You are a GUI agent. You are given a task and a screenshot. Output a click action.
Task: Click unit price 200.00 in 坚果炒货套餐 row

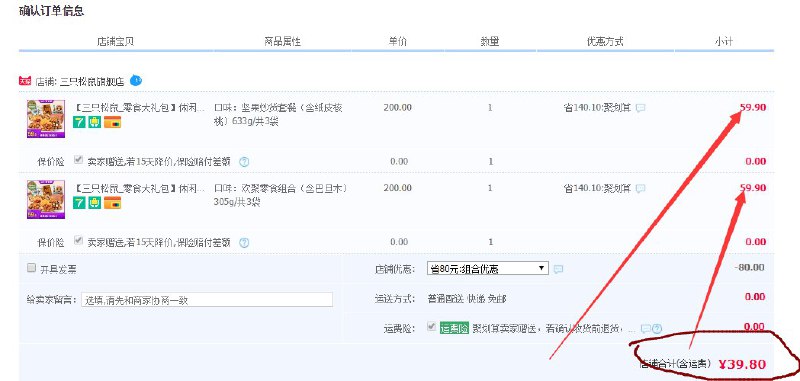coord(398,108)
